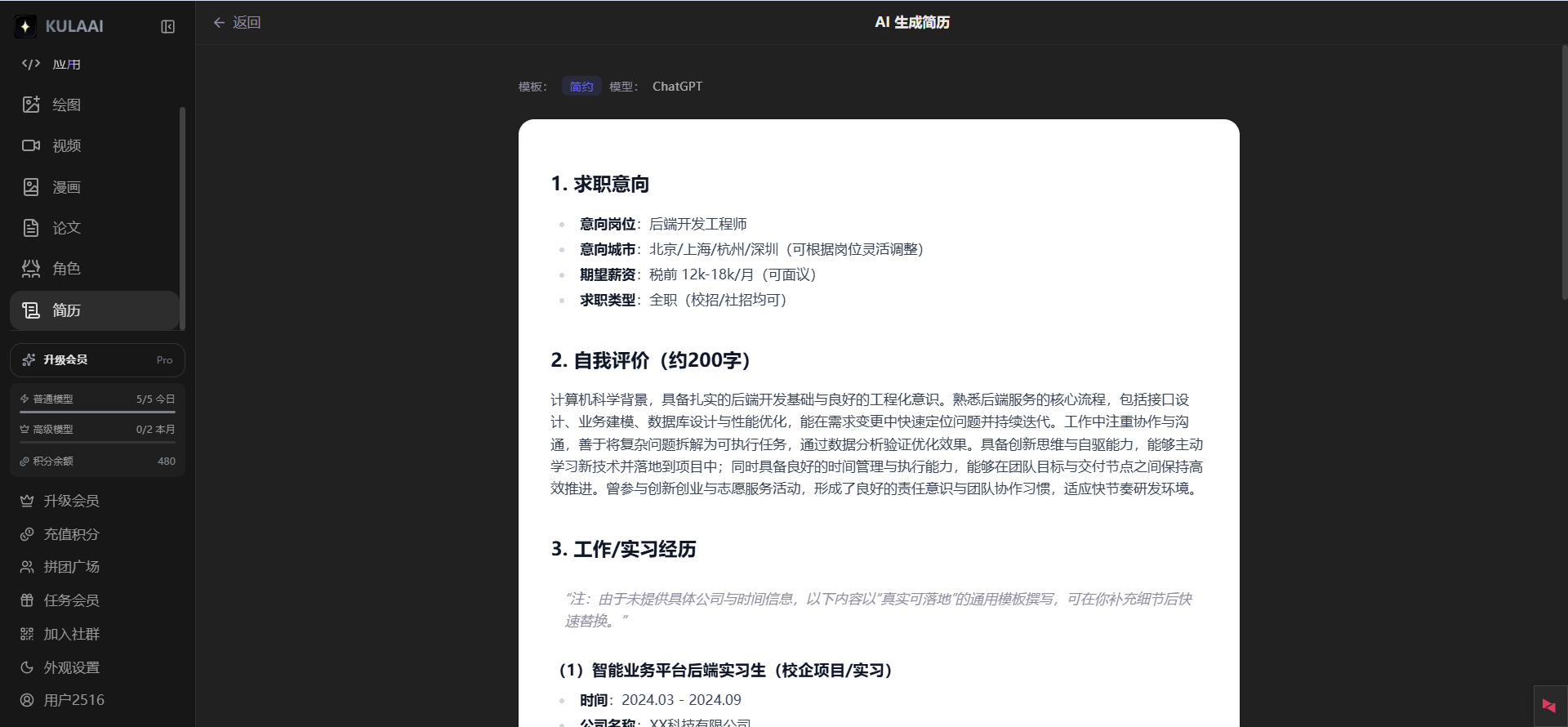Click the page vertical scrollbar
1568x727 pixels.
1564,172
